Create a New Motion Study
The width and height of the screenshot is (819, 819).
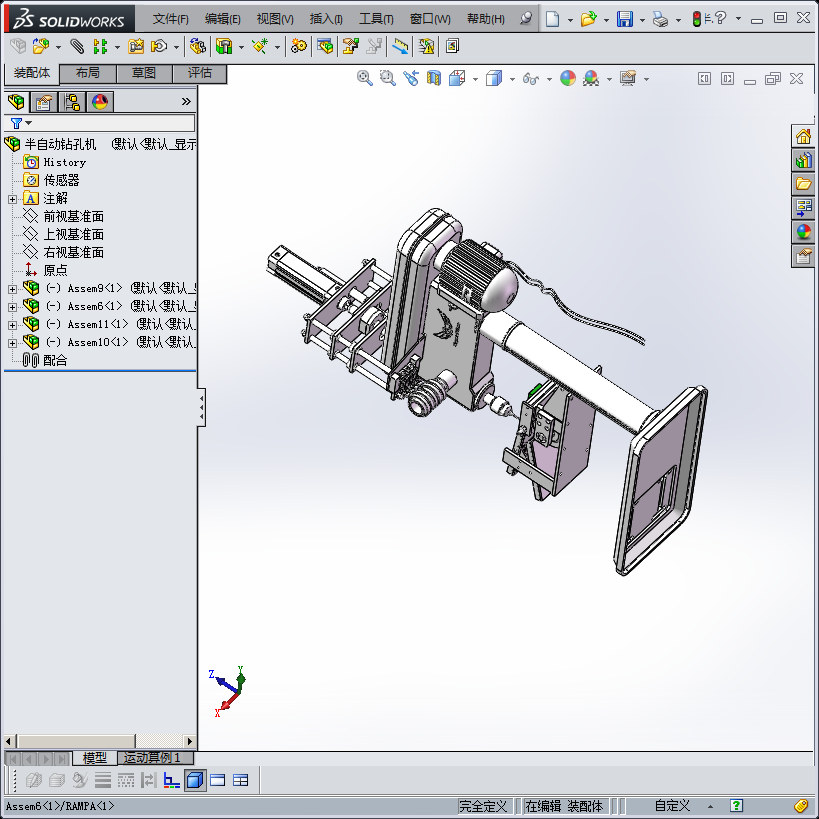tap(299, 46)
